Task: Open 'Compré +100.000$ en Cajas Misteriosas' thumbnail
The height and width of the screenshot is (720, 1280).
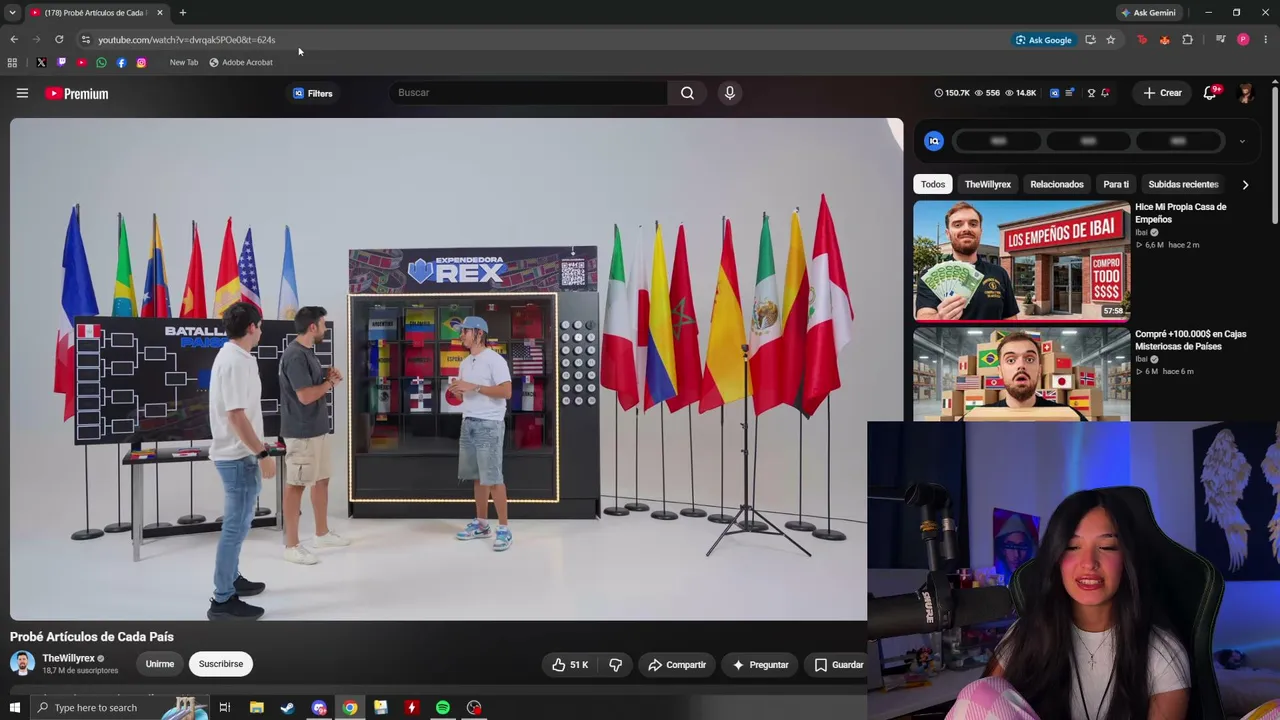Action: click(x=1022, y=374)
